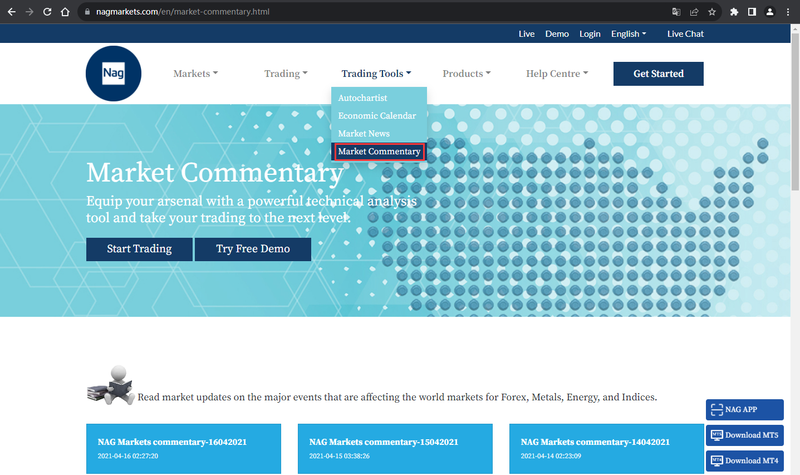Select Economic Calendar menu entry
Screen dimensions: 800x475
377,116
